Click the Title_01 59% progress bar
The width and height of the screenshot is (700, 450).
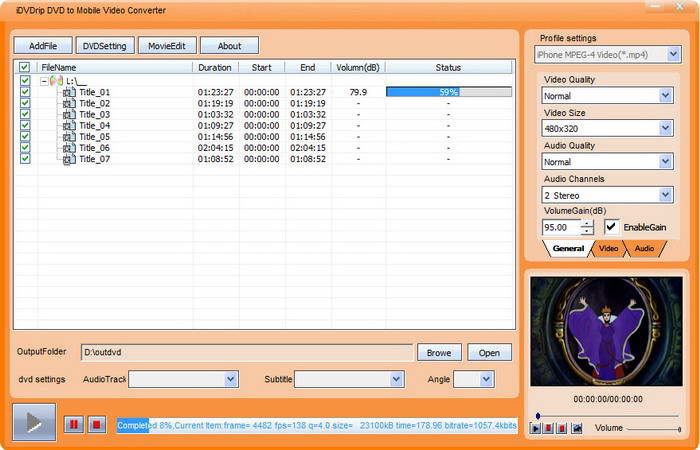coord(449,92)
